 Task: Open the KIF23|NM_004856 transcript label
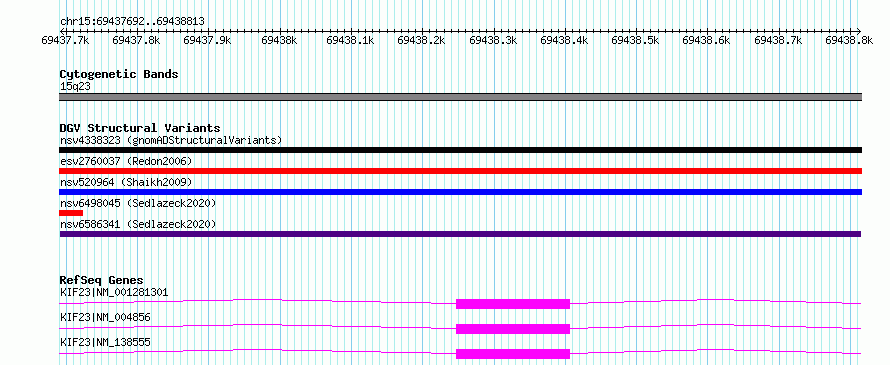(x=106, y=317)
